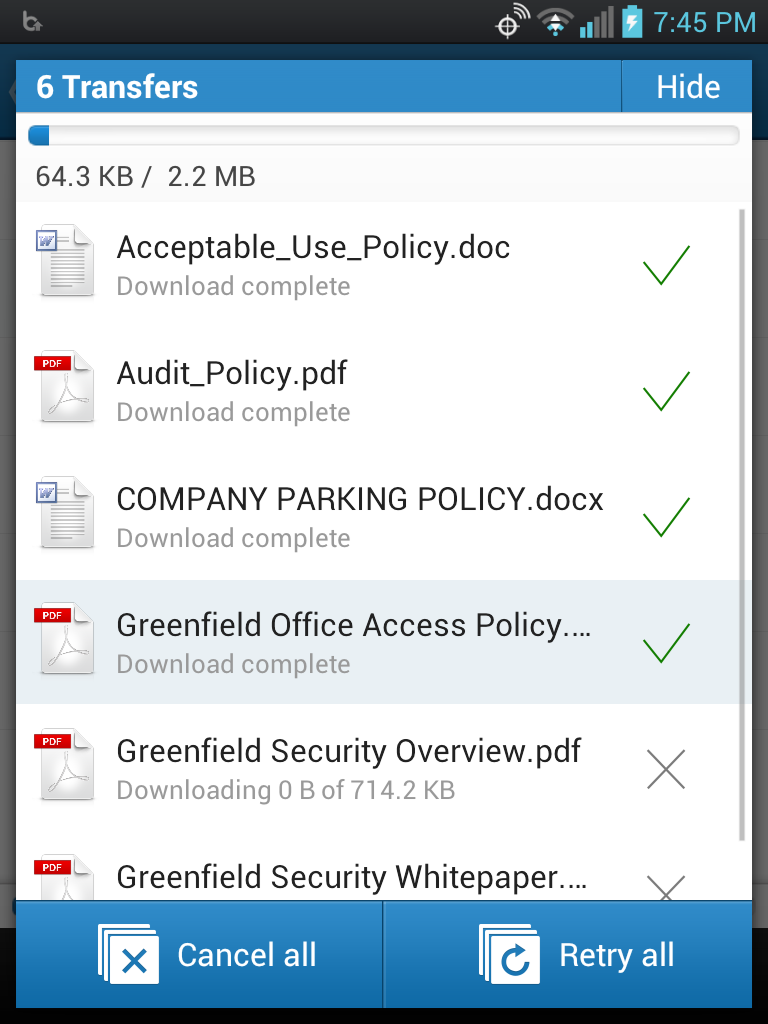
Task: Open the Audit_Policy.pdf transfer row
Action: [379, 391]
